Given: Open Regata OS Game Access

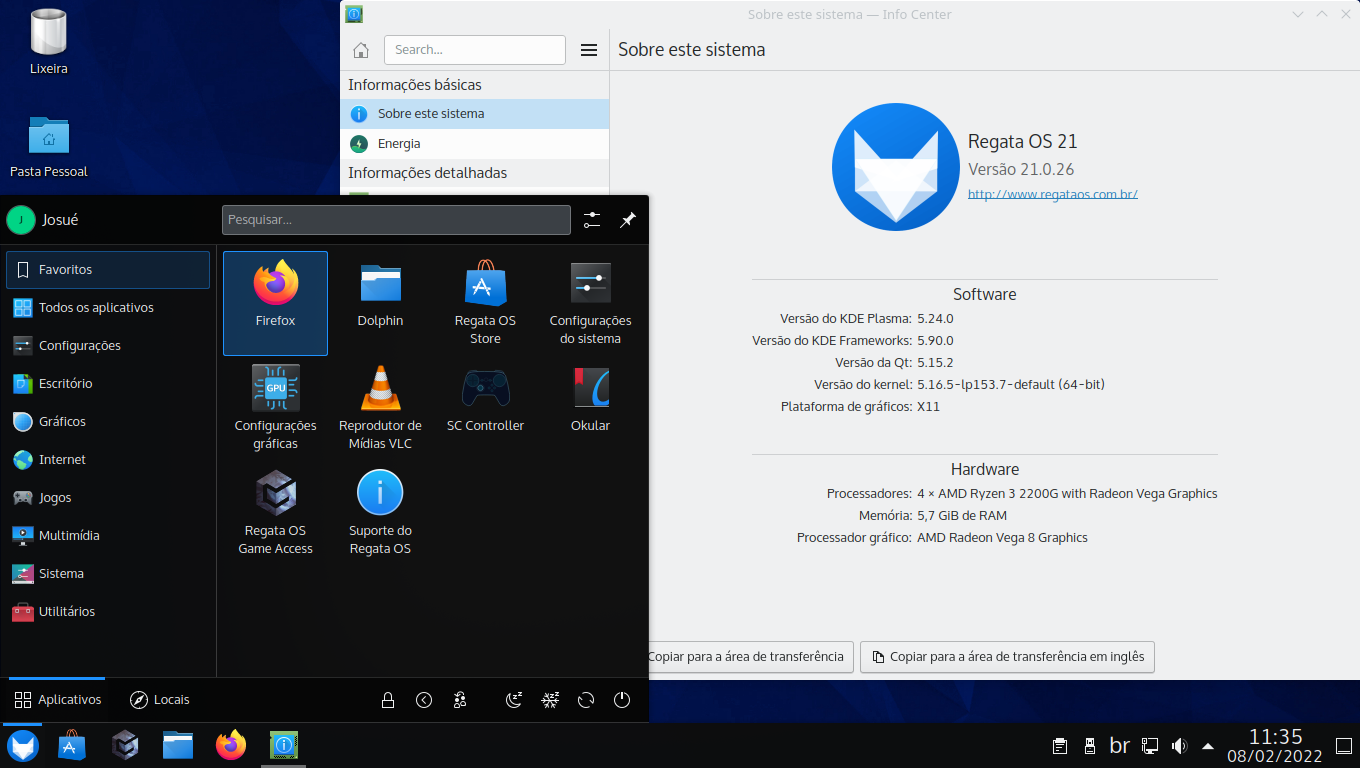Looking at the screenshot, I should coord(275,513).
